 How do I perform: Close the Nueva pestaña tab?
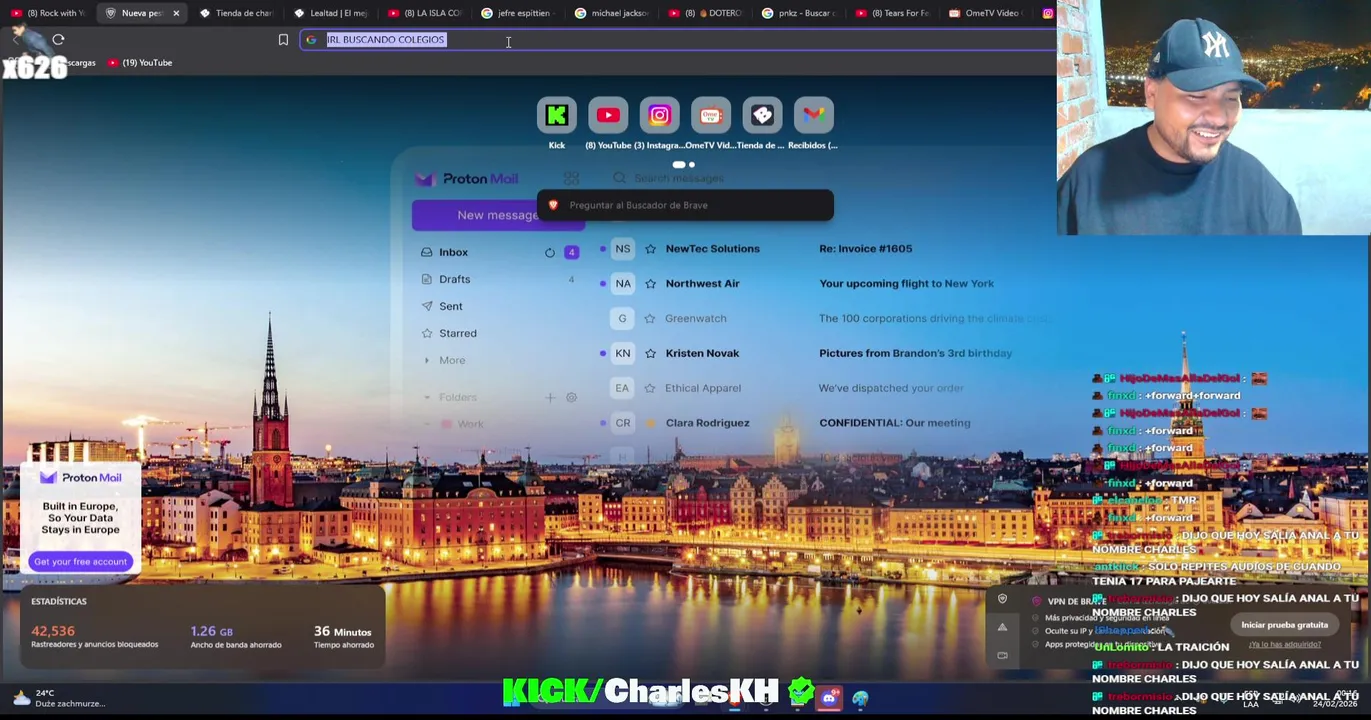pyautogui.click(x=176, y=13)
